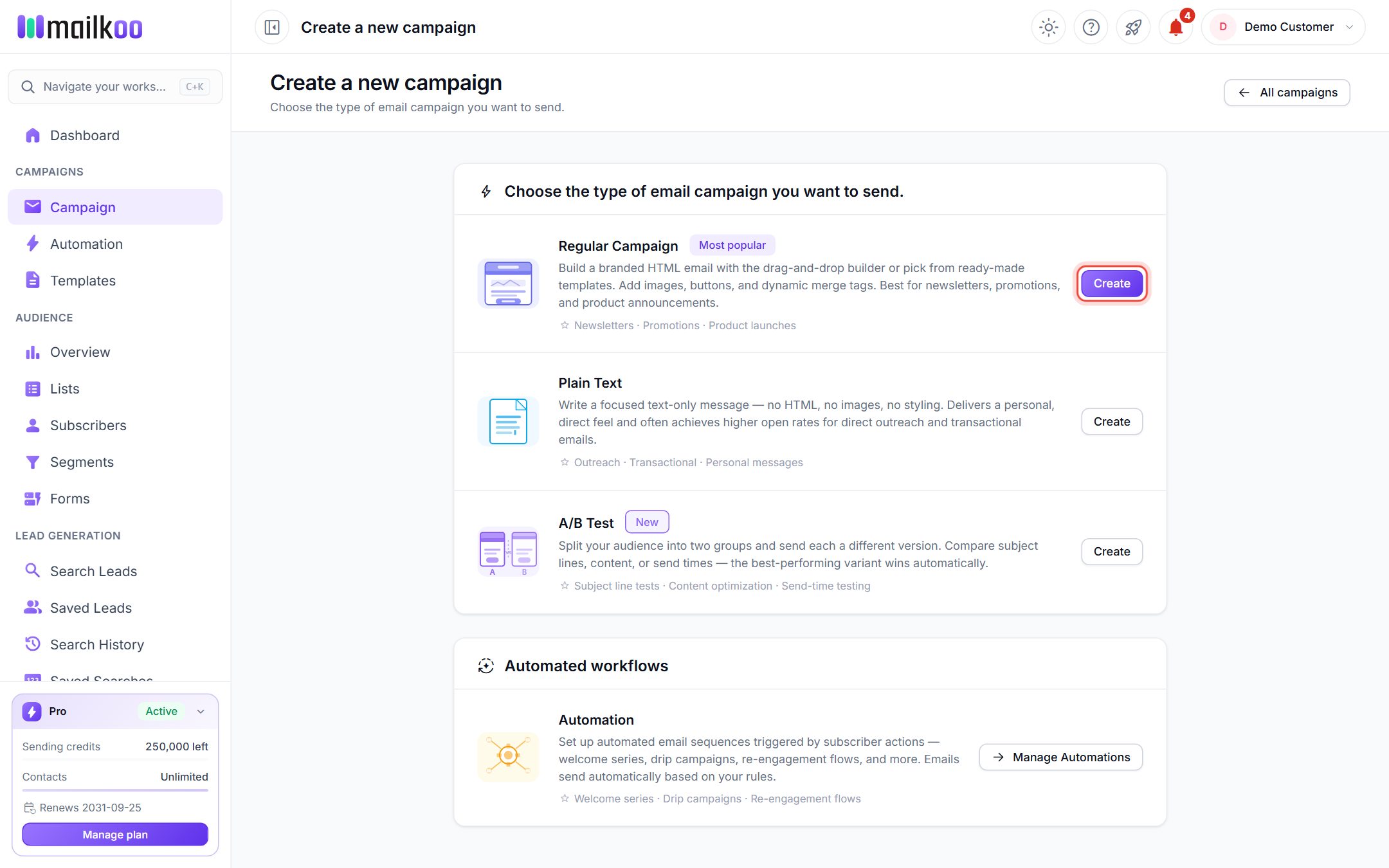1389x868 pixels.
Task: Create a Regular Campaign
Action: 1111,284
